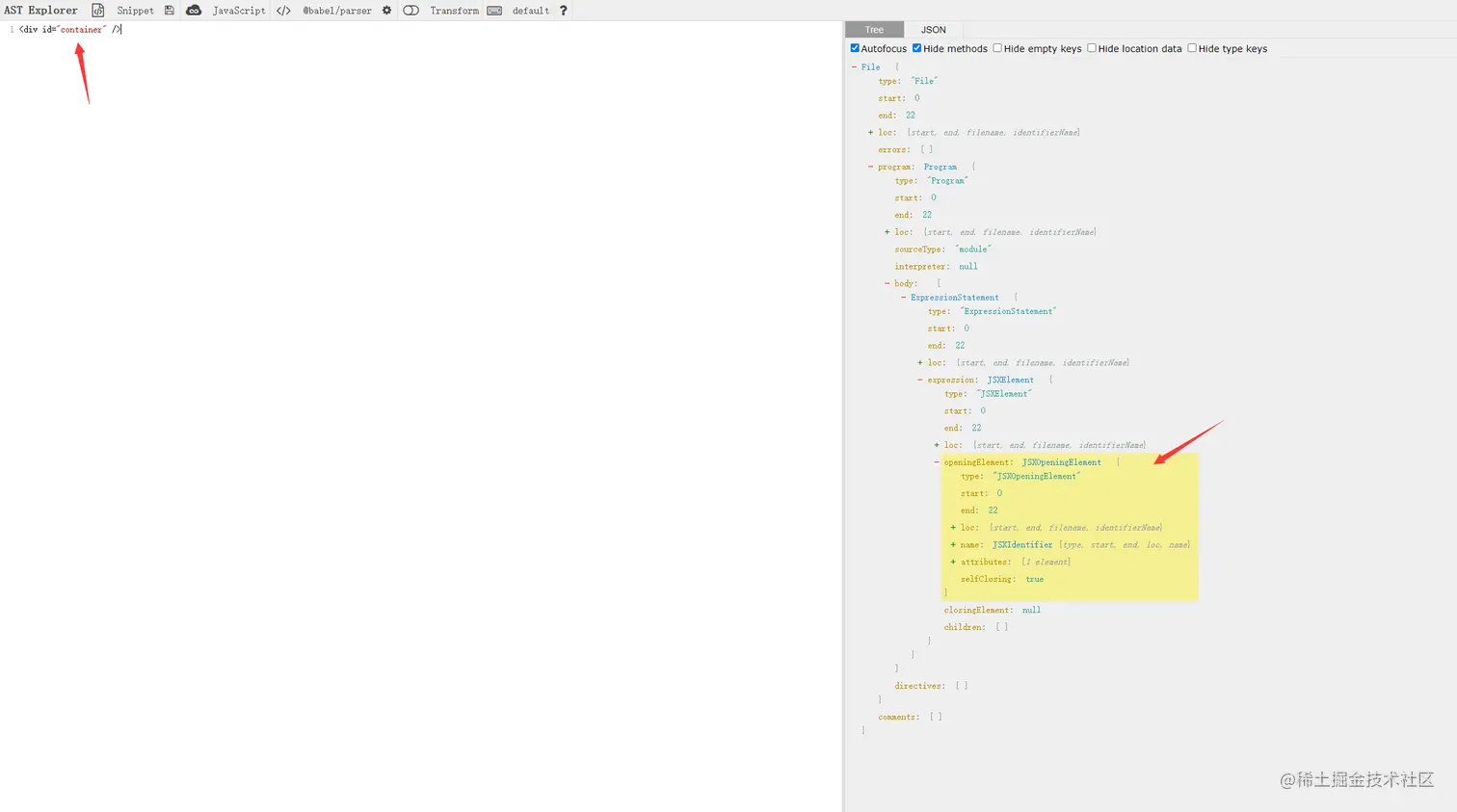
Task: Open help via question mark icon
Action: pos(564,11)
